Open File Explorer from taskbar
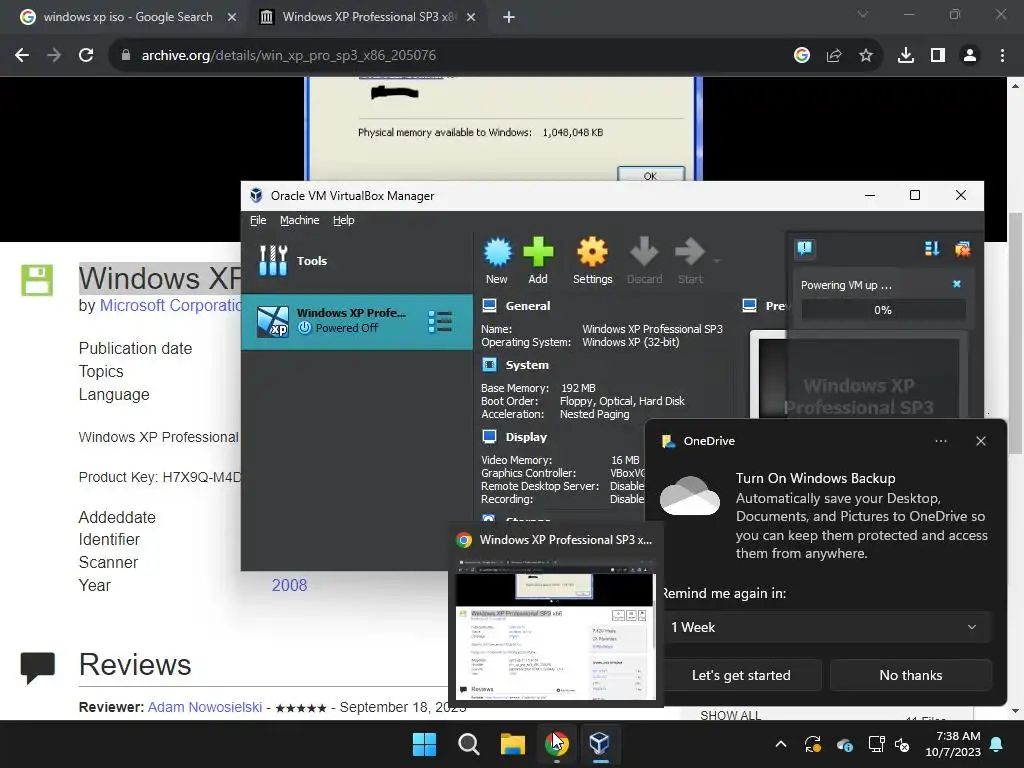1024x768 pixels. [x=513, y=744]
